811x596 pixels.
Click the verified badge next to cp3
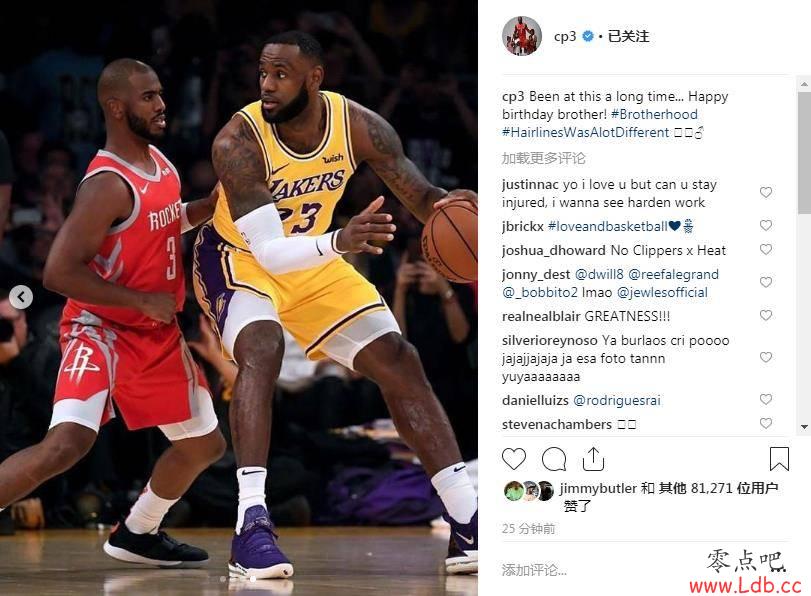(x=588, y=36)
